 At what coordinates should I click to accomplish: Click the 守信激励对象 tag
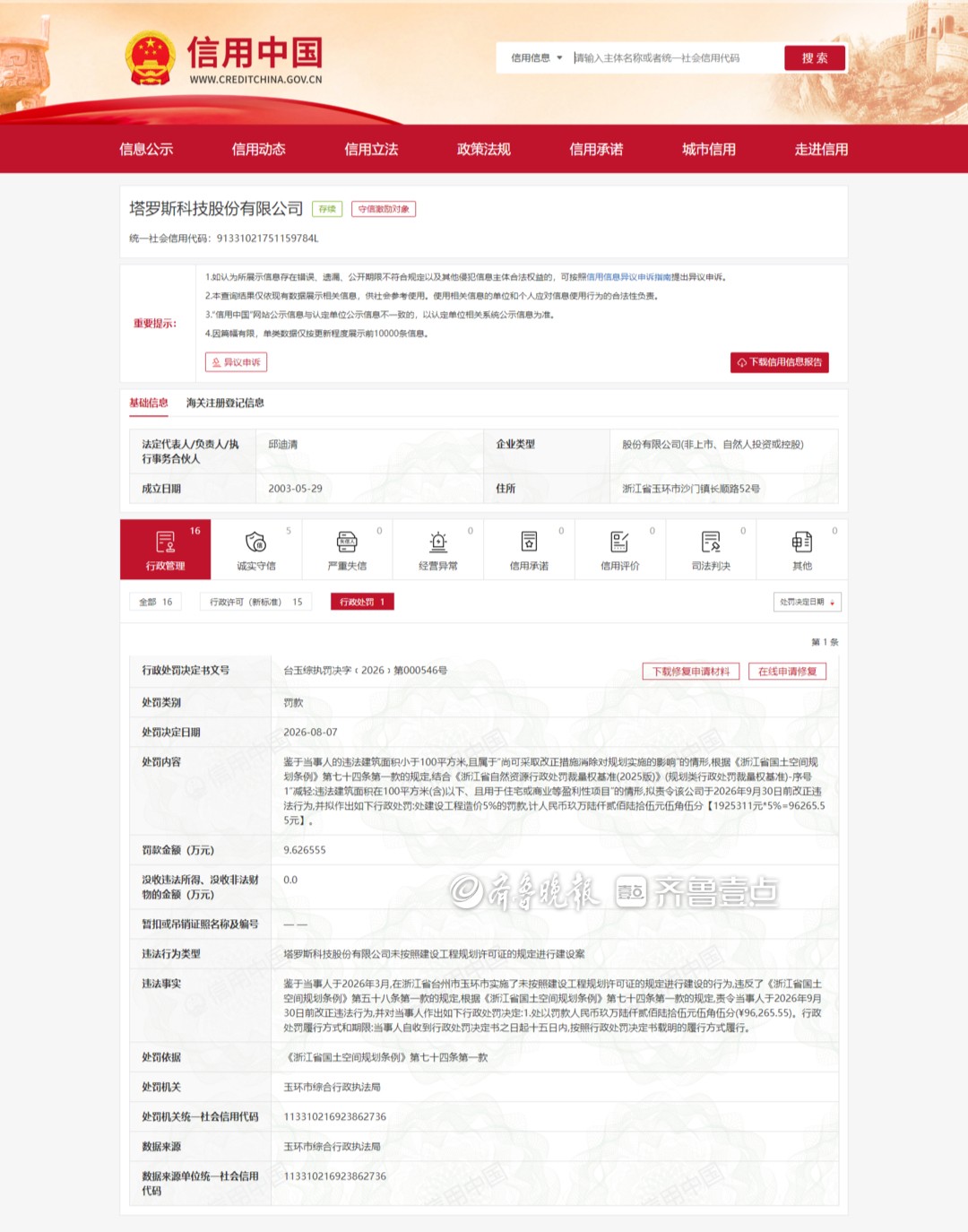[384, 209]
